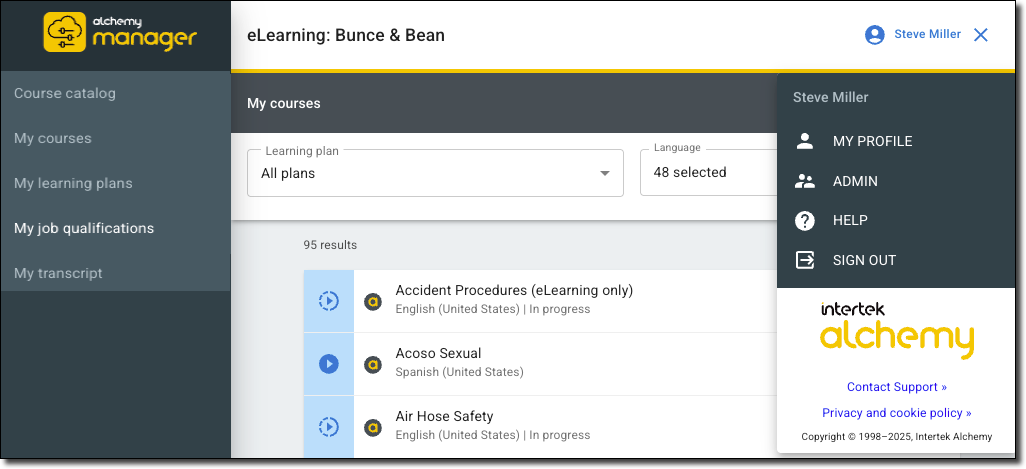The image size is (1026, 469).
Task: Resume the Air Hose Safety course play icon
Action: [x=328, y=427]
